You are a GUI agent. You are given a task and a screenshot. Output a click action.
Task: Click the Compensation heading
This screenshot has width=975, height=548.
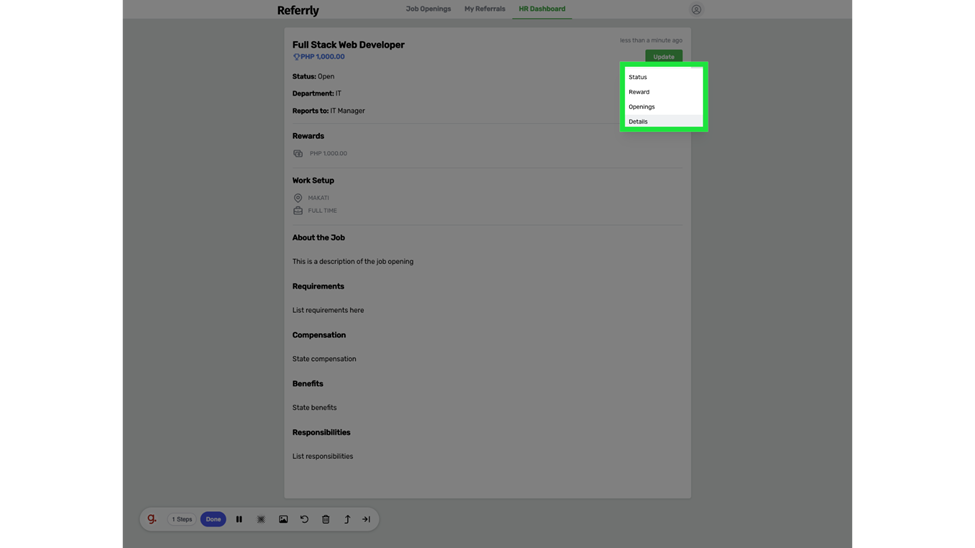[319, 335]
